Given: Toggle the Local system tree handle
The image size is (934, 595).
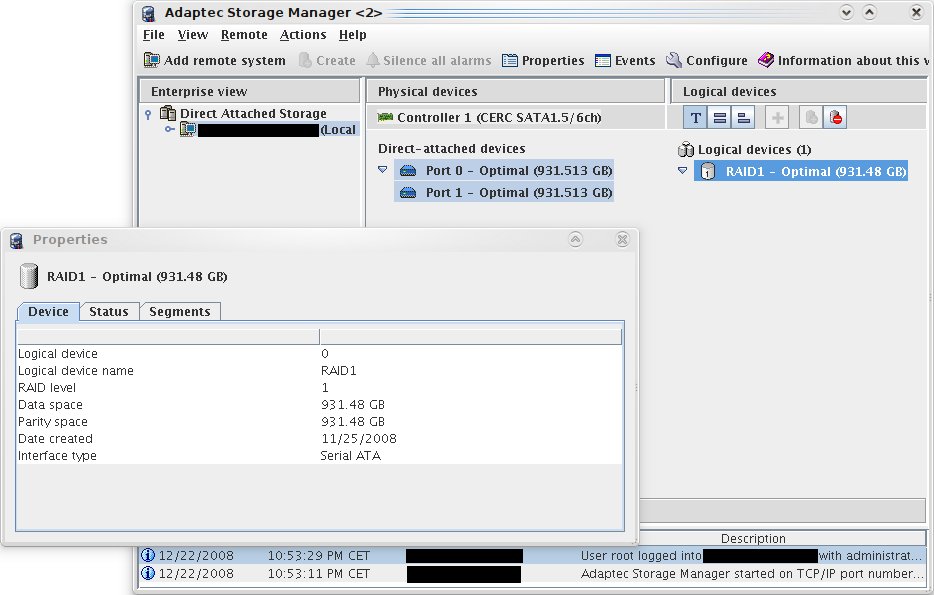Looking at the screenshot, I should (170, 129).
